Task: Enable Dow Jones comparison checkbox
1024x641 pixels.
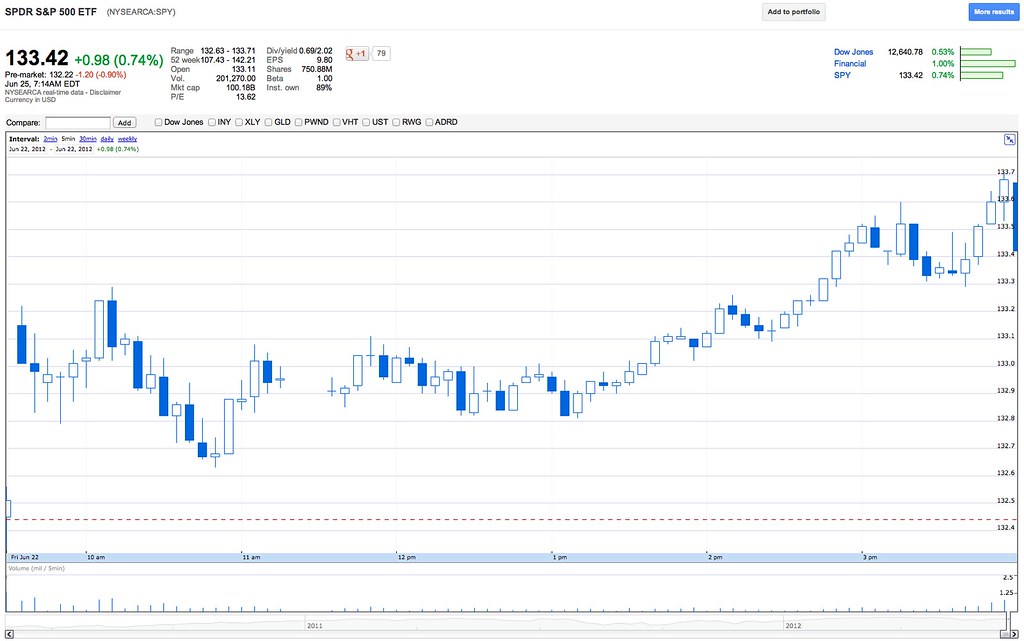Action: click(x=158, y=122)
